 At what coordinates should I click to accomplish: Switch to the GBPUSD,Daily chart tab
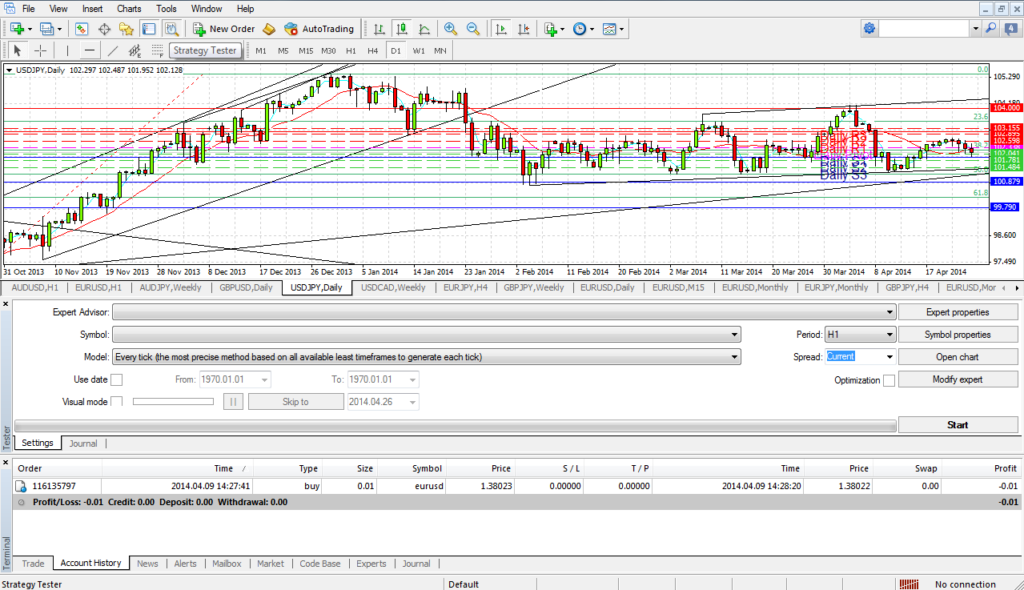[x=246, y=287]
